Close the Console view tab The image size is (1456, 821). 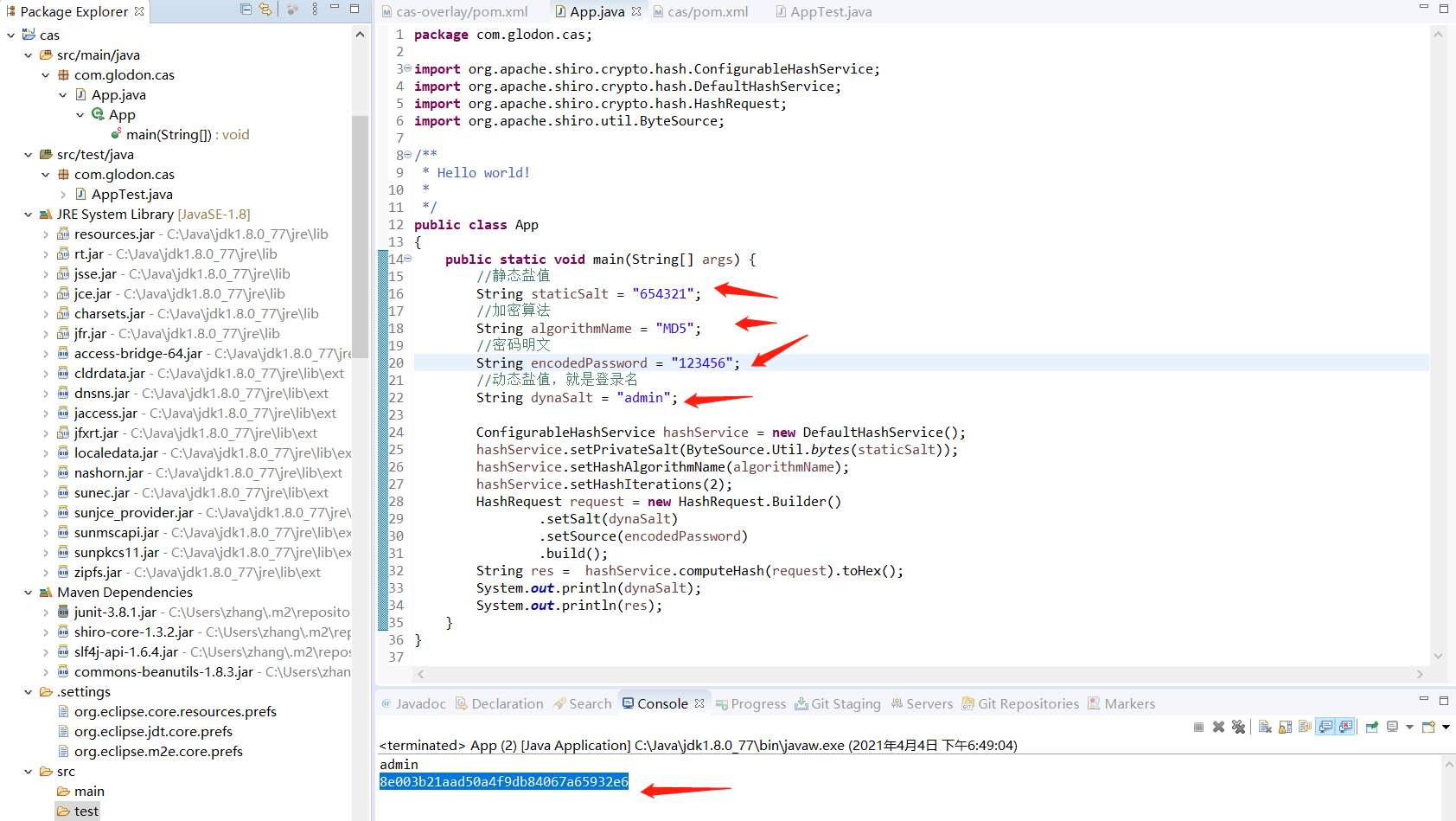click(699, 703)
